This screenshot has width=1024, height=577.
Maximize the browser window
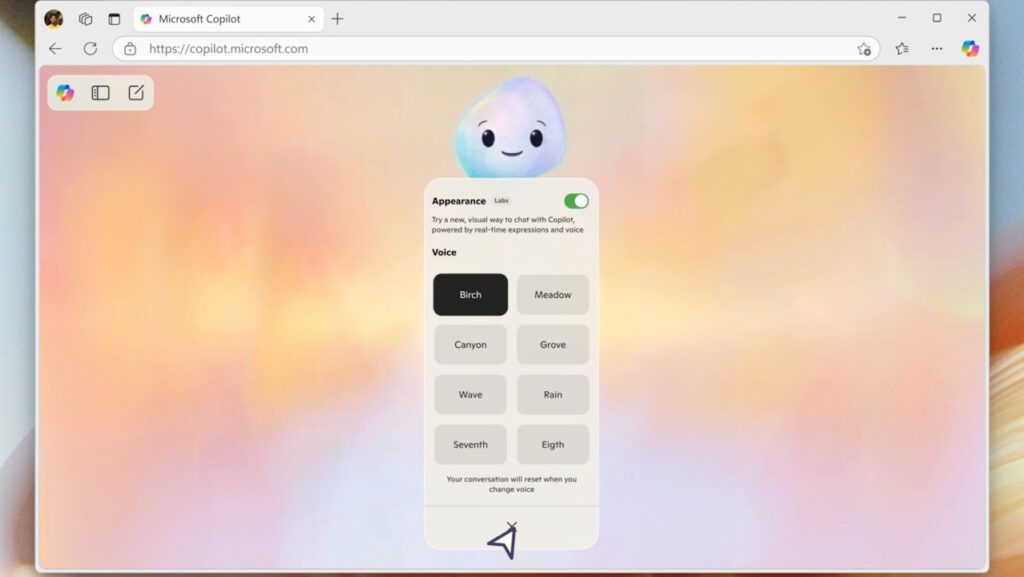click(x=936, y=18)
